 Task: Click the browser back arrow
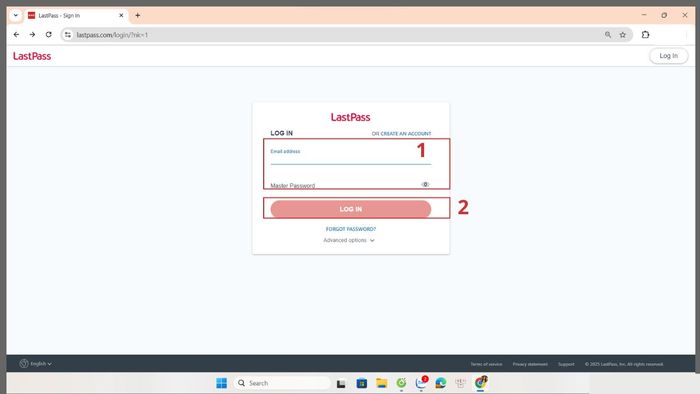pos(17,34)
